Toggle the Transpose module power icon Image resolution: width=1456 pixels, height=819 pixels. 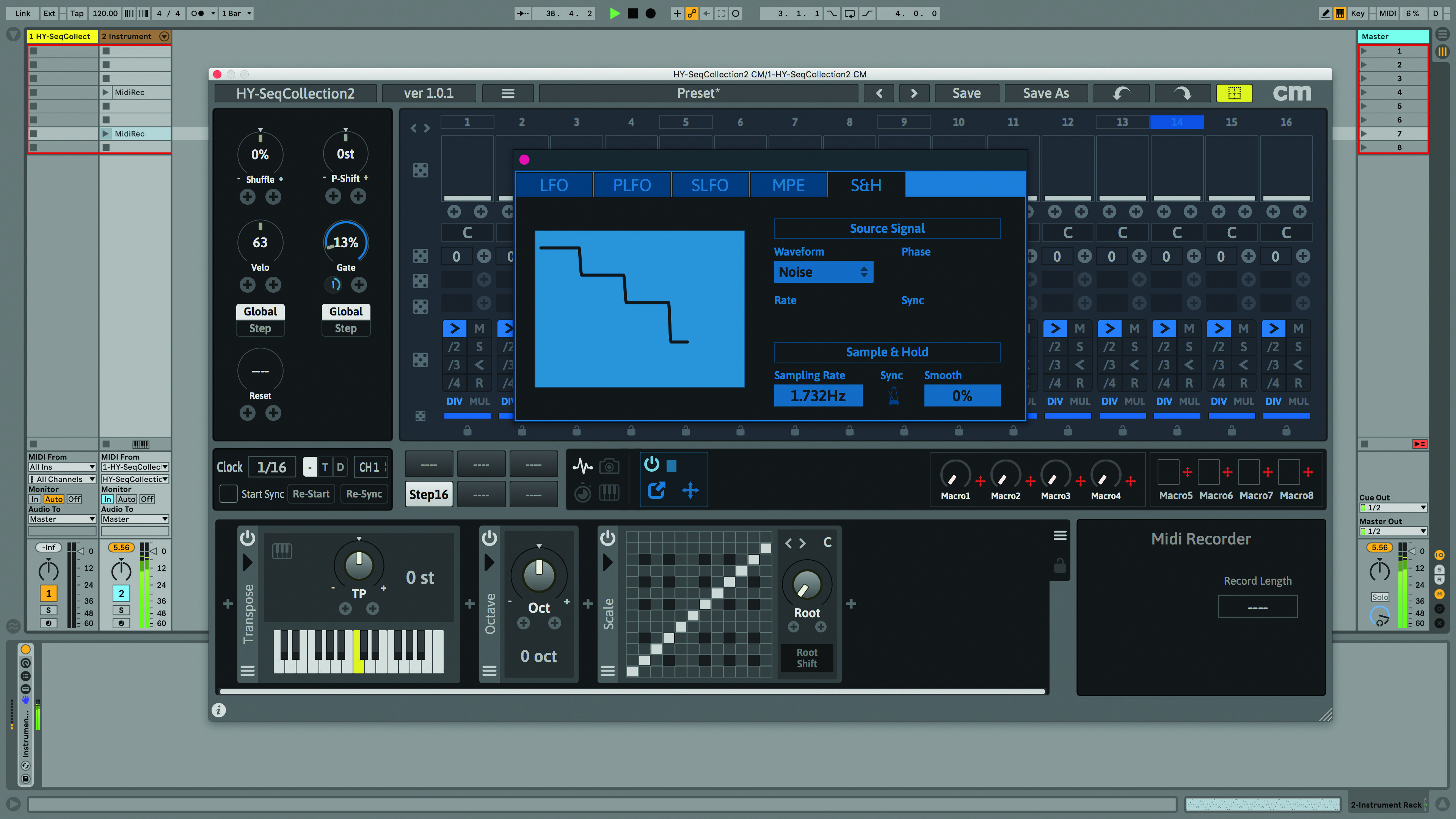tap(248, 538)
